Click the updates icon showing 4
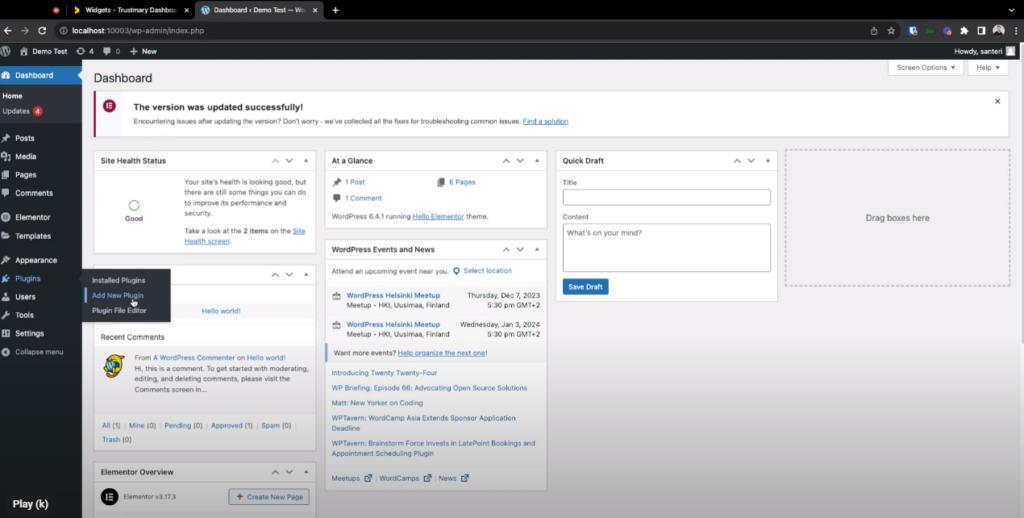 click(x=85, y=51)
